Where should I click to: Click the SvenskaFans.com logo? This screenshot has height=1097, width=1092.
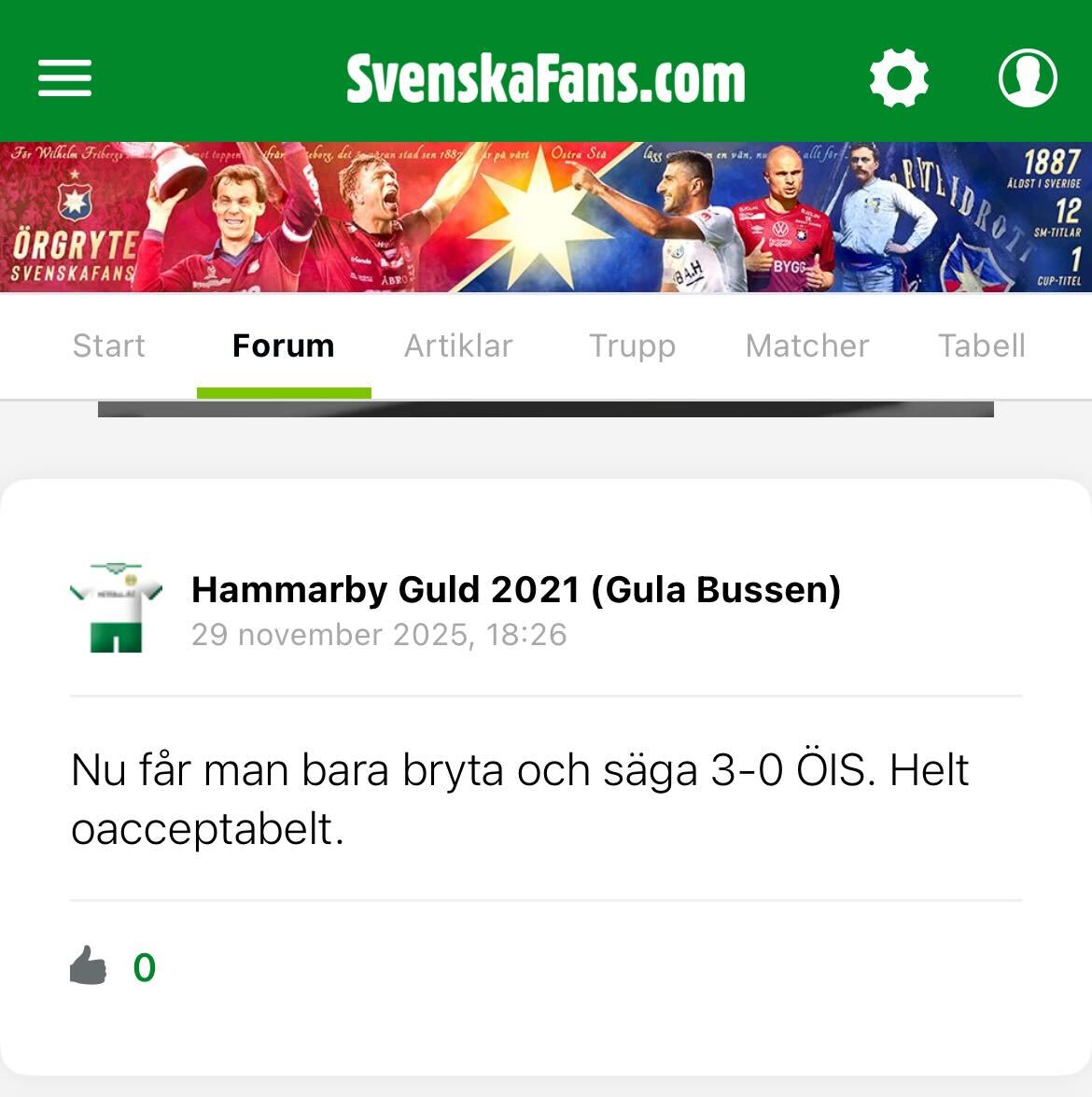point(546,78)
